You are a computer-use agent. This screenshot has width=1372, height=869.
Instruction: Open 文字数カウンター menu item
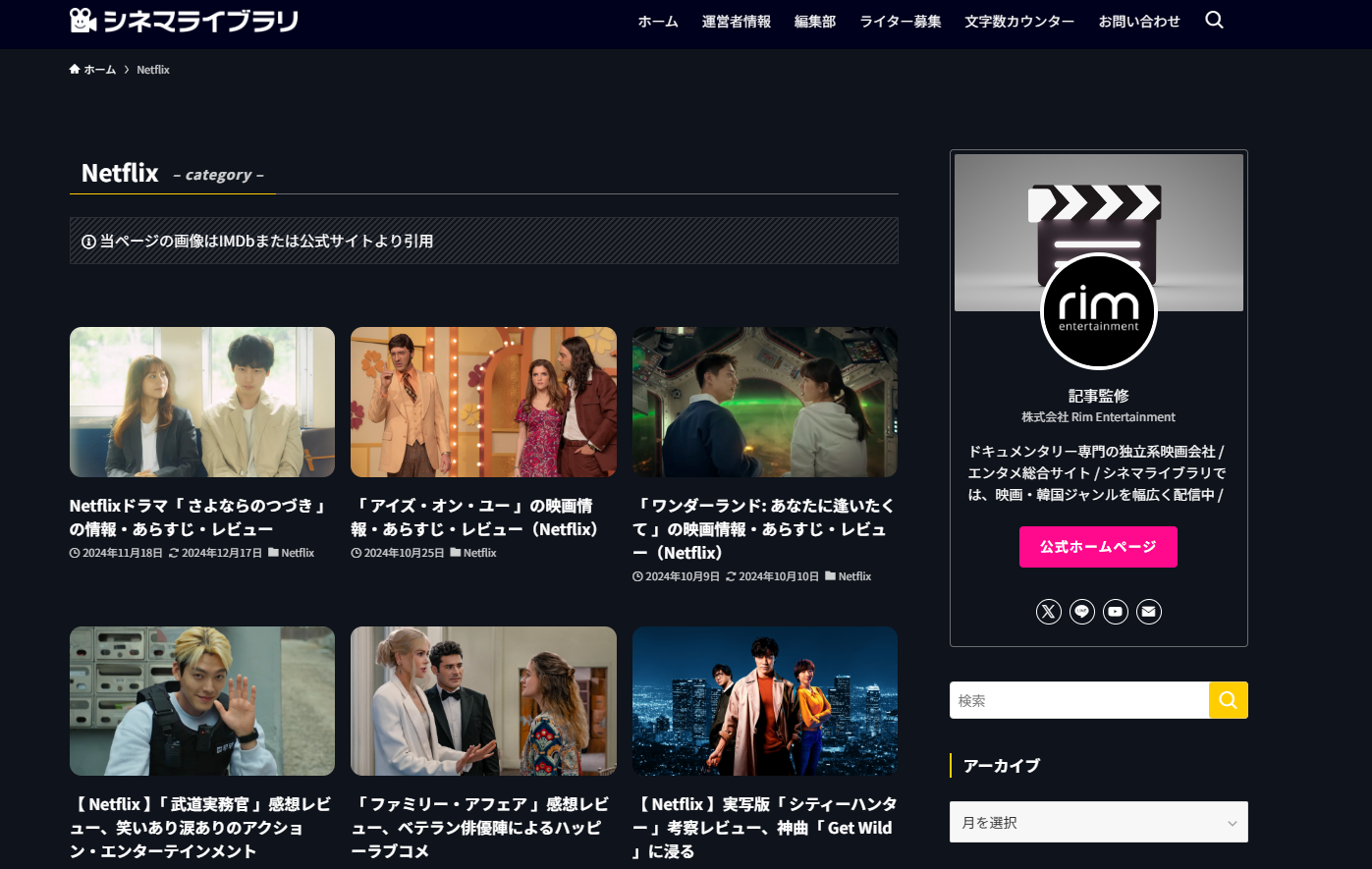pyautogui.click(x=1019, y=22)
